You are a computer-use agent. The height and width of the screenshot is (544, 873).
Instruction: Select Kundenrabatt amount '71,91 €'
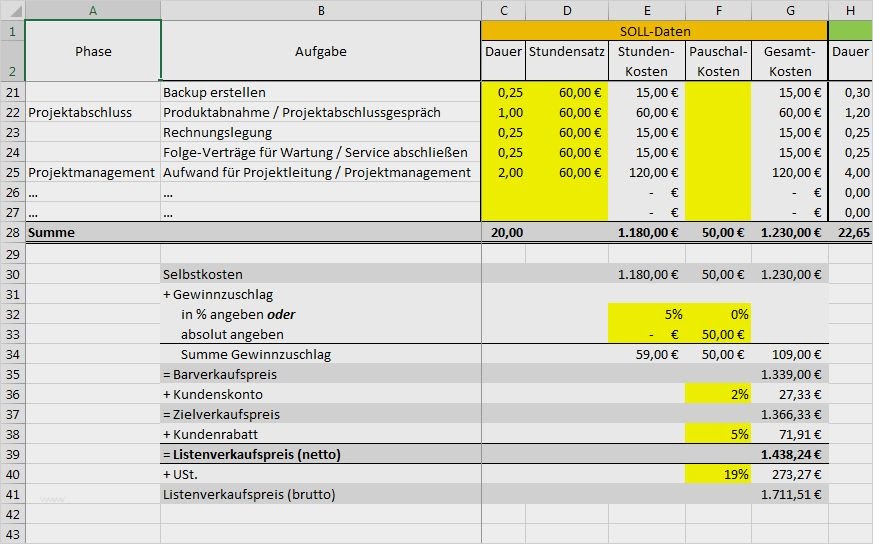[789, 434]
